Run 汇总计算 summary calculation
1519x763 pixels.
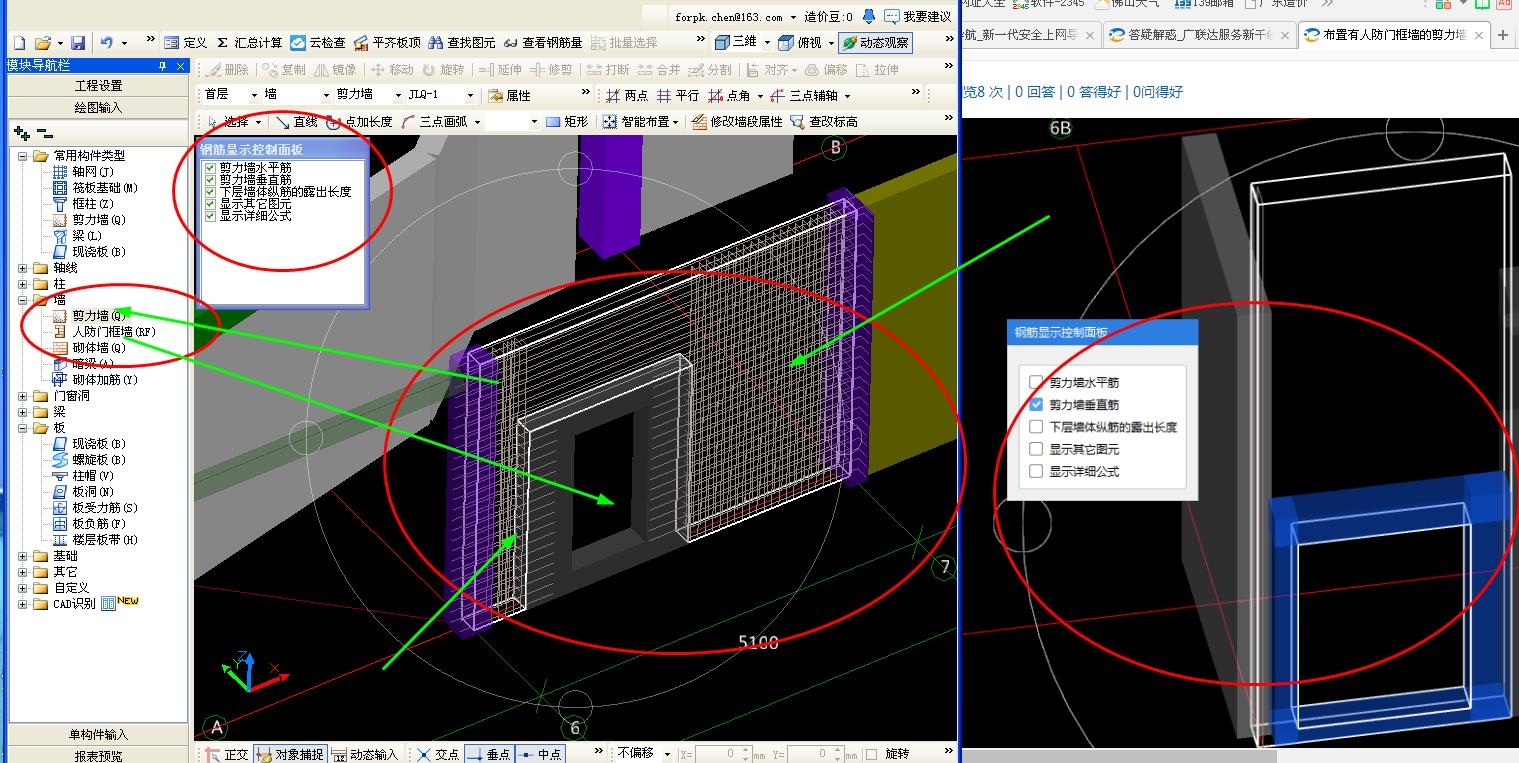250,43
